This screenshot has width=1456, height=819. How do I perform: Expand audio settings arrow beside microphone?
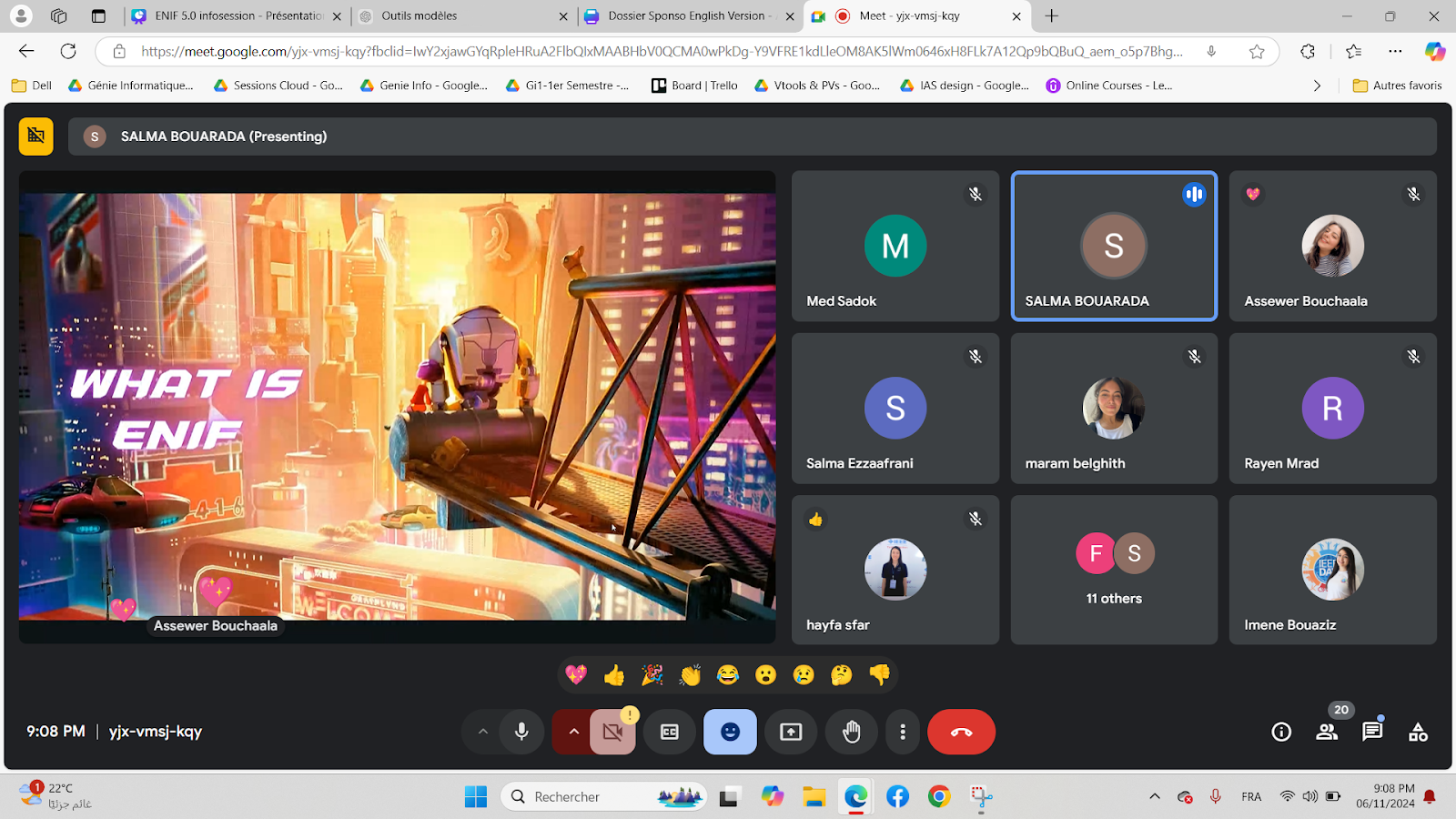pos(482,732)
